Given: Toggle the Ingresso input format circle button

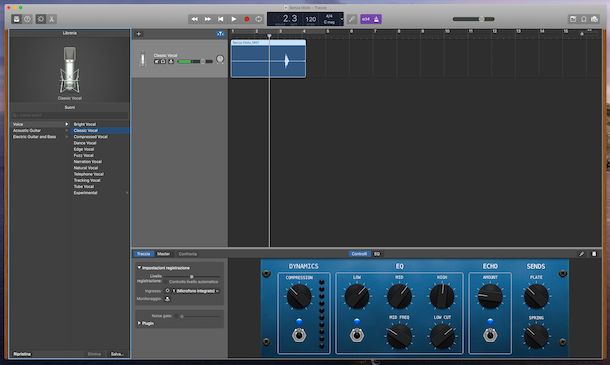Looking at the screenshot, I should 168,291.
